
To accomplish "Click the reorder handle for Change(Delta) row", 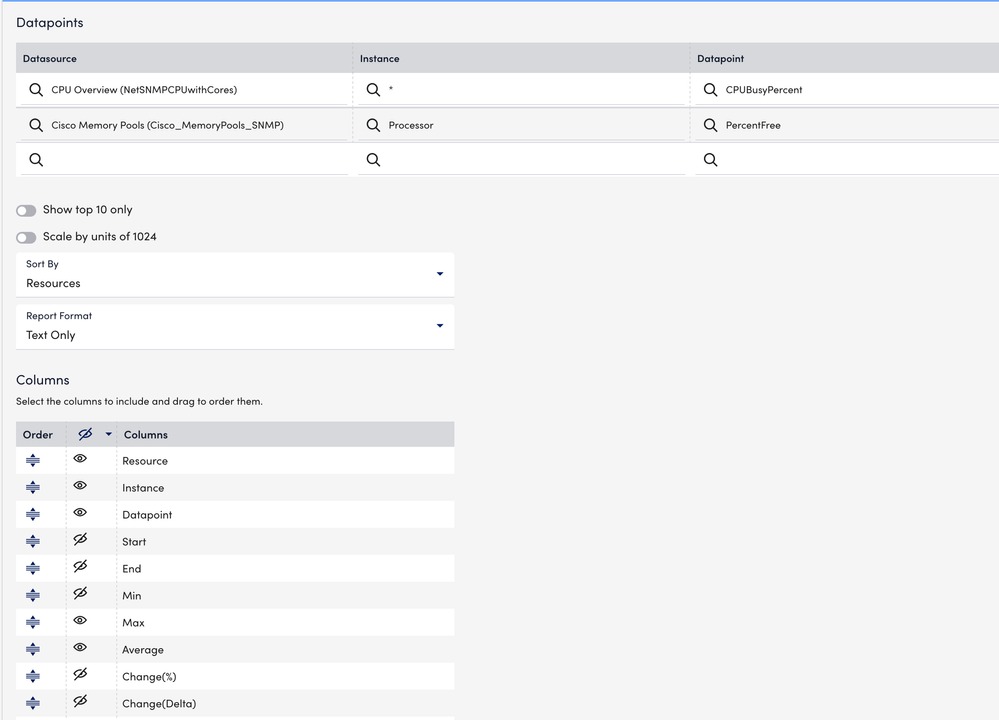I will pos(33,703).
